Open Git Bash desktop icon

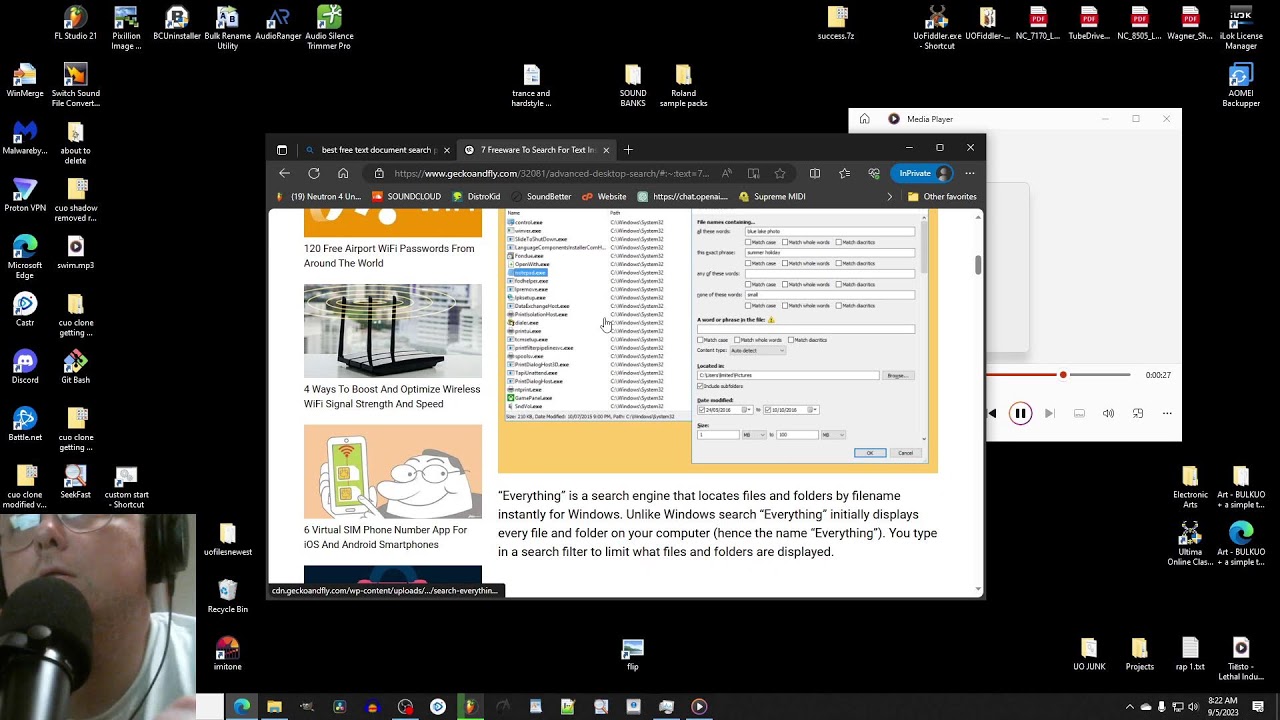(75, 368)
